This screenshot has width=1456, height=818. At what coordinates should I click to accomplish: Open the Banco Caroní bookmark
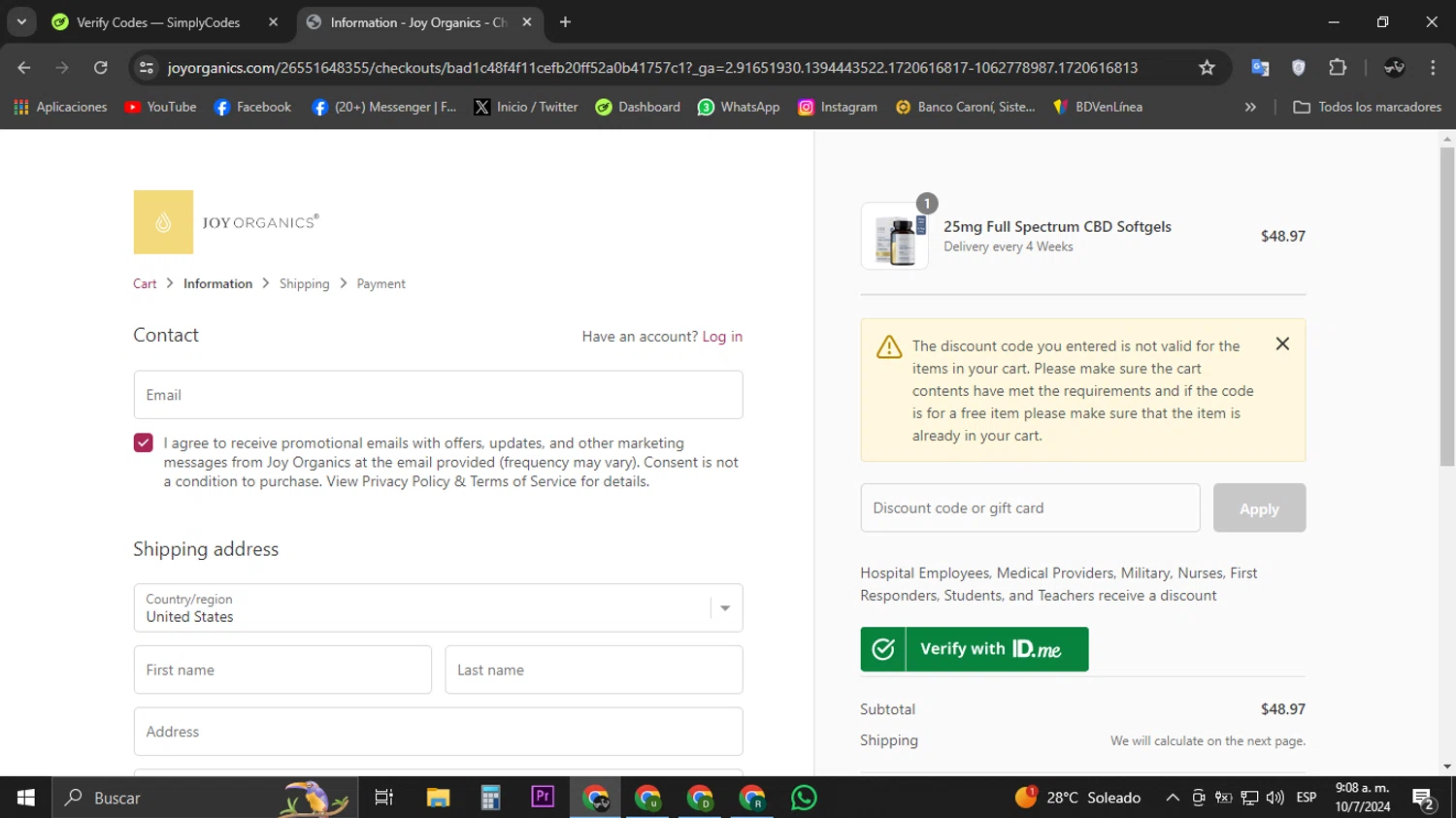(x=965, y=107)
